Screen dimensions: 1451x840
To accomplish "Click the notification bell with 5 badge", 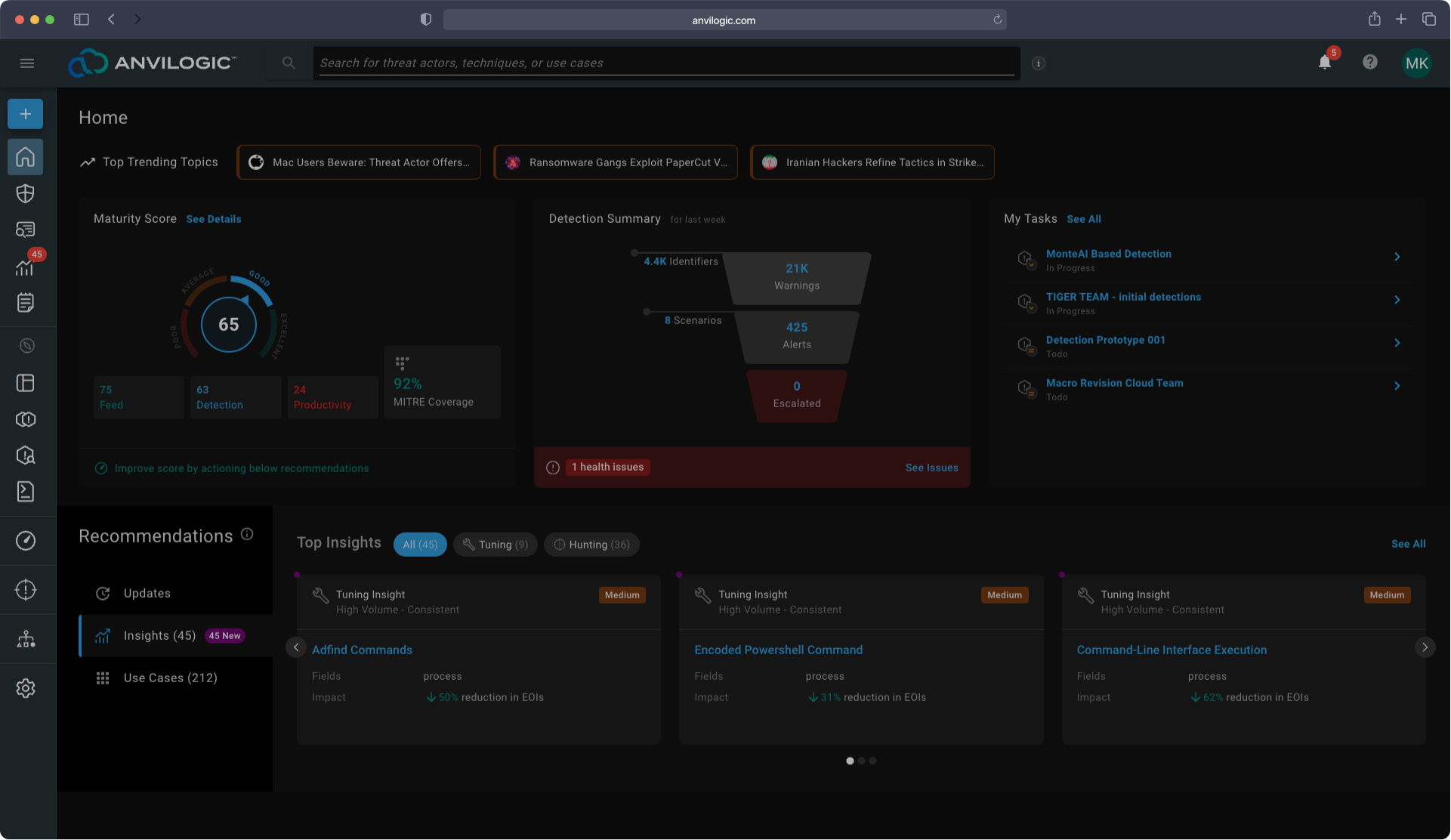I will click(1324, 63).
